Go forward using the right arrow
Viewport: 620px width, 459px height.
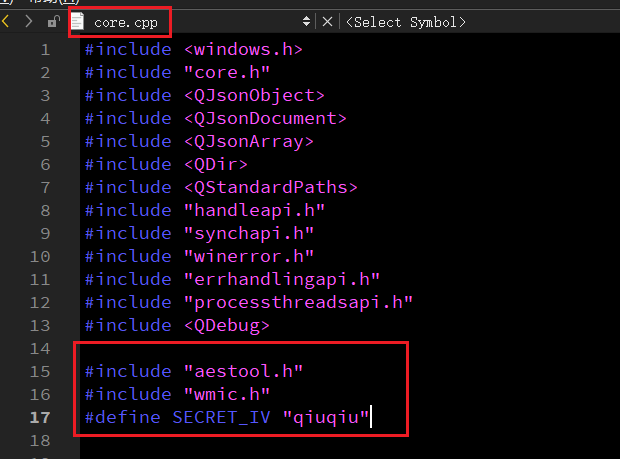click(x=28, y=21)
